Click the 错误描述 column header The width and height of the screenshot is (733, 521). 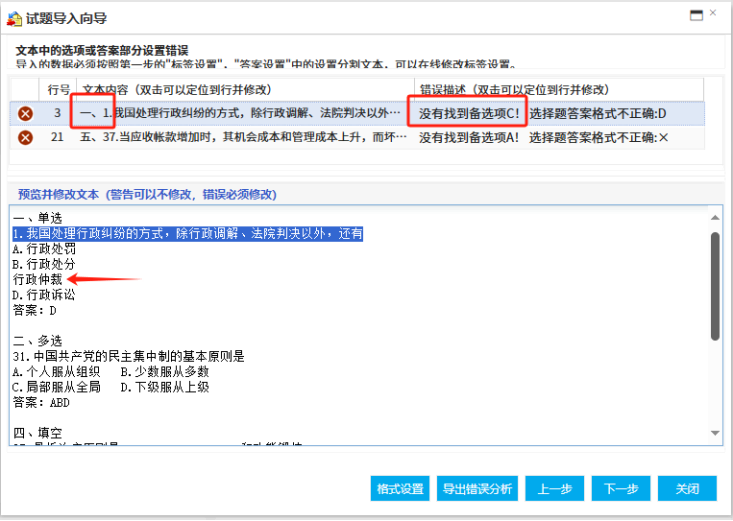pyautogui.click(x=513, y=89)
